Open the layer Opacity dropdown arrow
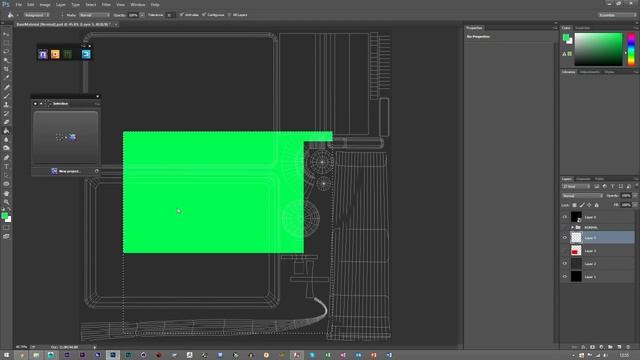This screenshot has height=360, width=640. point(635,196)
